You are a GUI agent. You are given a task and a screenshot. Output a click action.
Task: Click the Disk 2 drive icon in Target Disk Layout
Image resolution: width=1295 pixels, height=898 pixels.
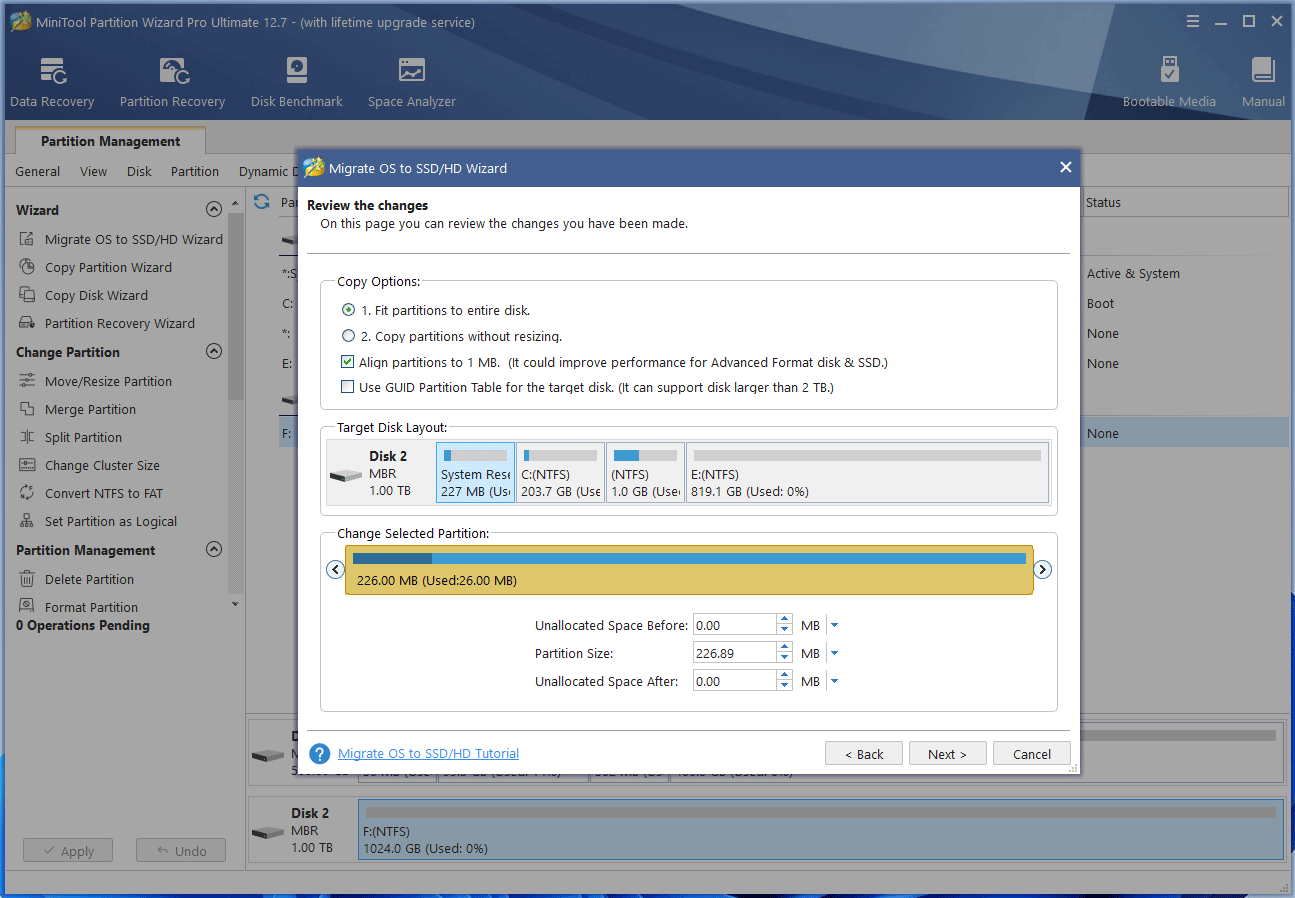(345, 476)
